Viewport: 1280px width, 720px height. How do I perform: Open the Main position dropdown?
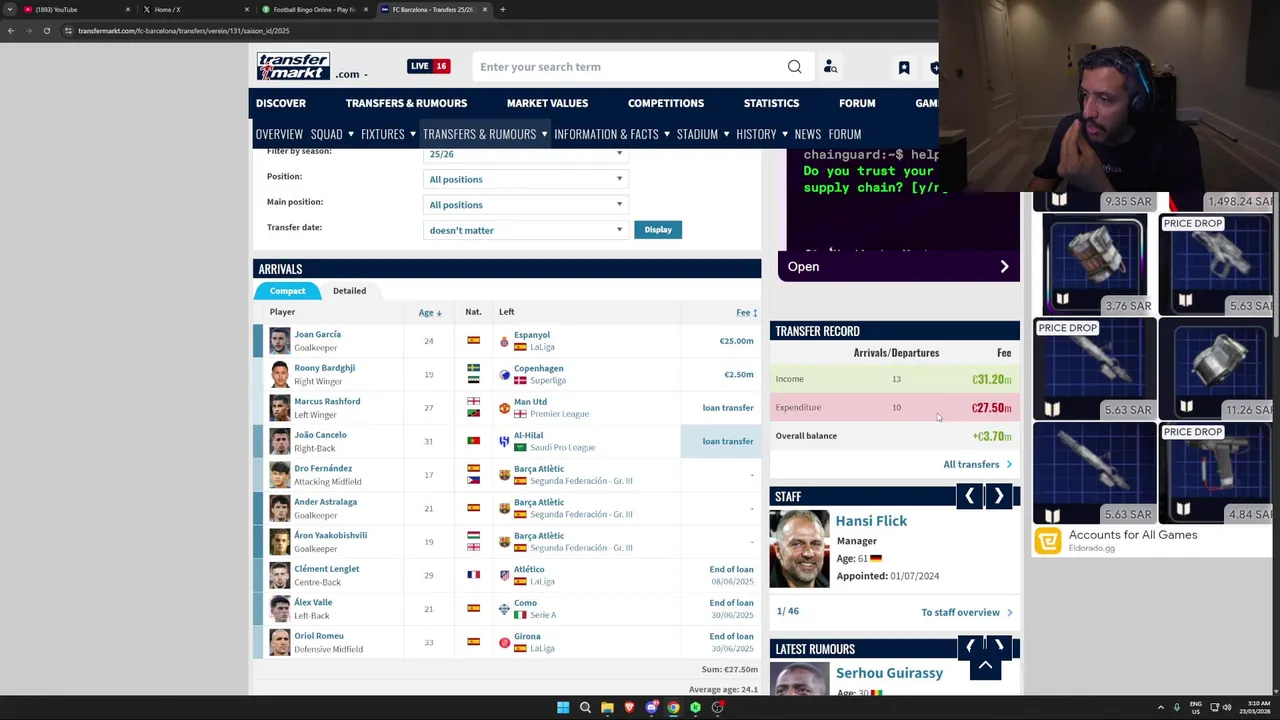[525, 205]
